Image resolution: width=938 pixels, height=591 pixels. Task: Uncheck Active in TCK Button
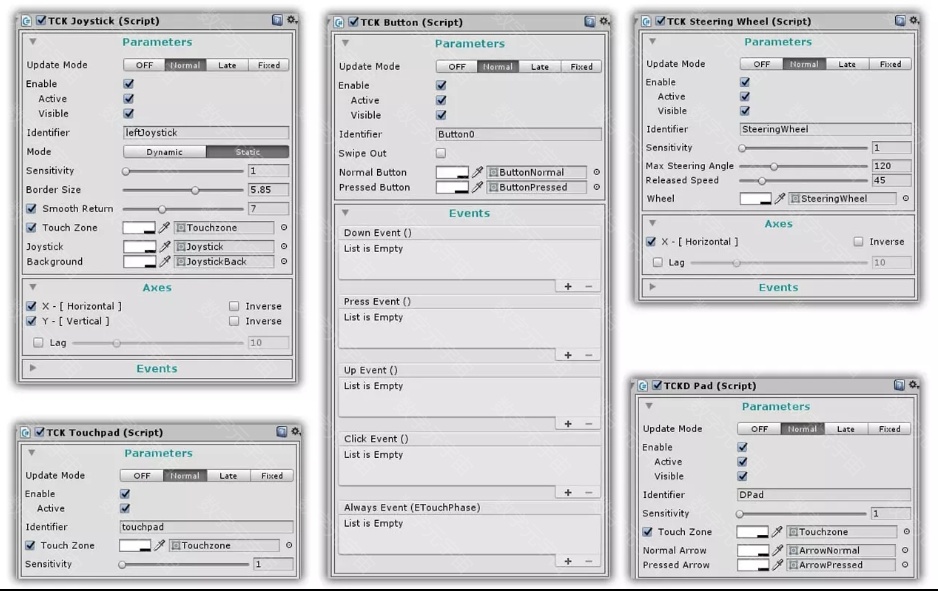click(x=441, y=100)
